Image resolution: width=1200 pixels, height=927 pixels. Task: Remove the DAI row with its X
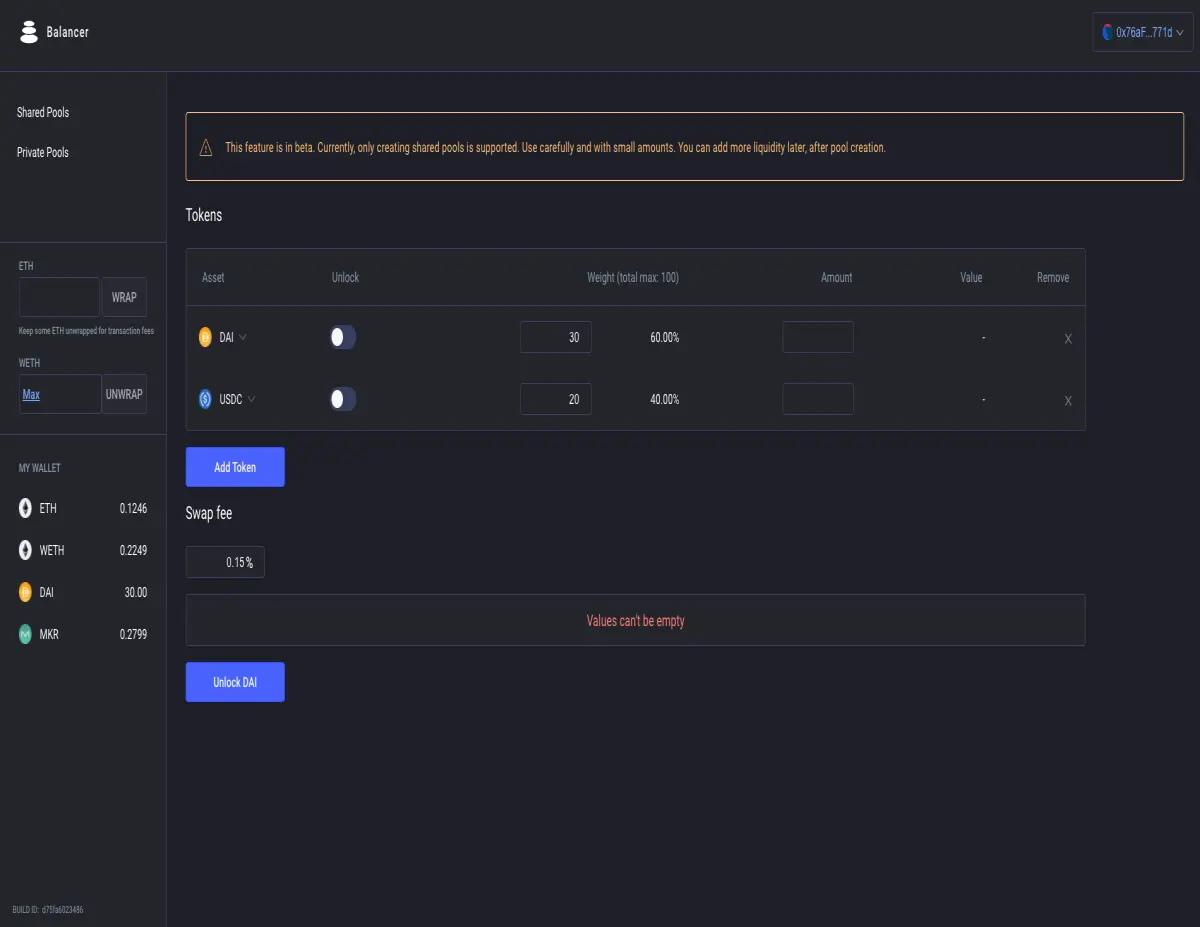(1068, 339)
